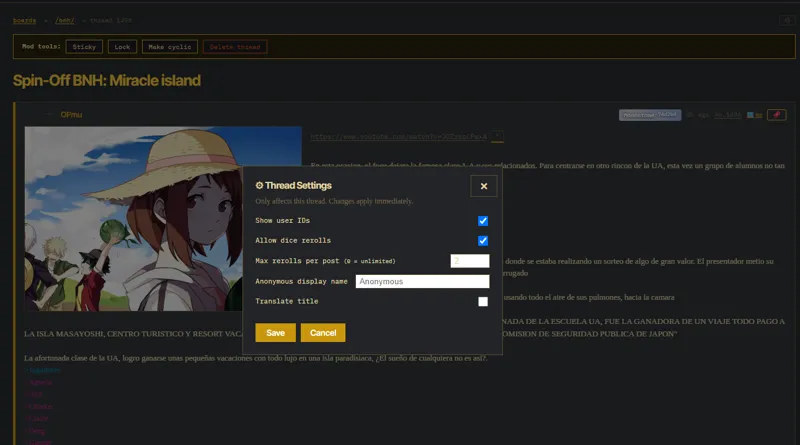Enable the Translate title checkbox
800x445 pixels.
tap(483, 302)
